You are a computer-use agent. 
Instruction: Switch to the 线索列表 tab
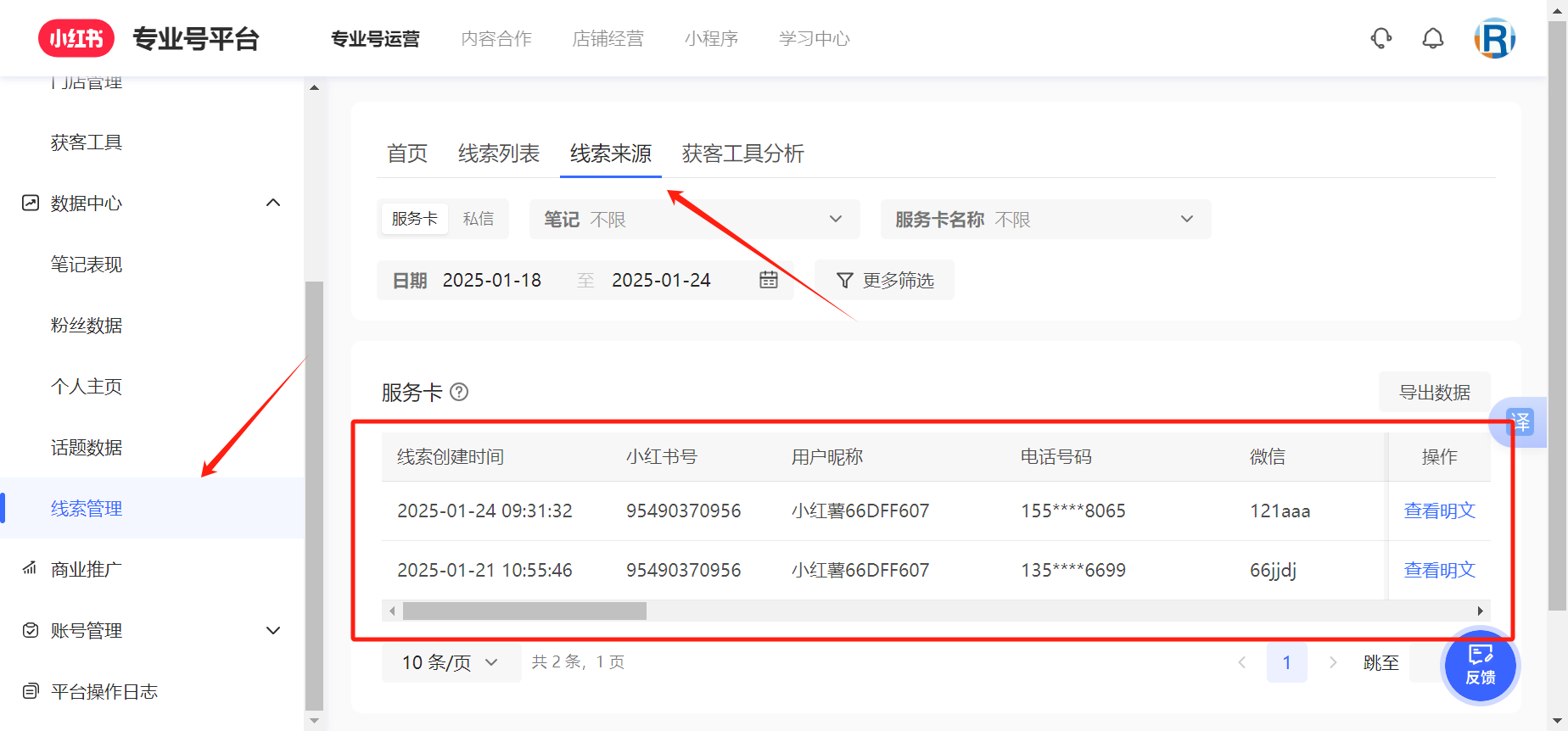[498, 153]
